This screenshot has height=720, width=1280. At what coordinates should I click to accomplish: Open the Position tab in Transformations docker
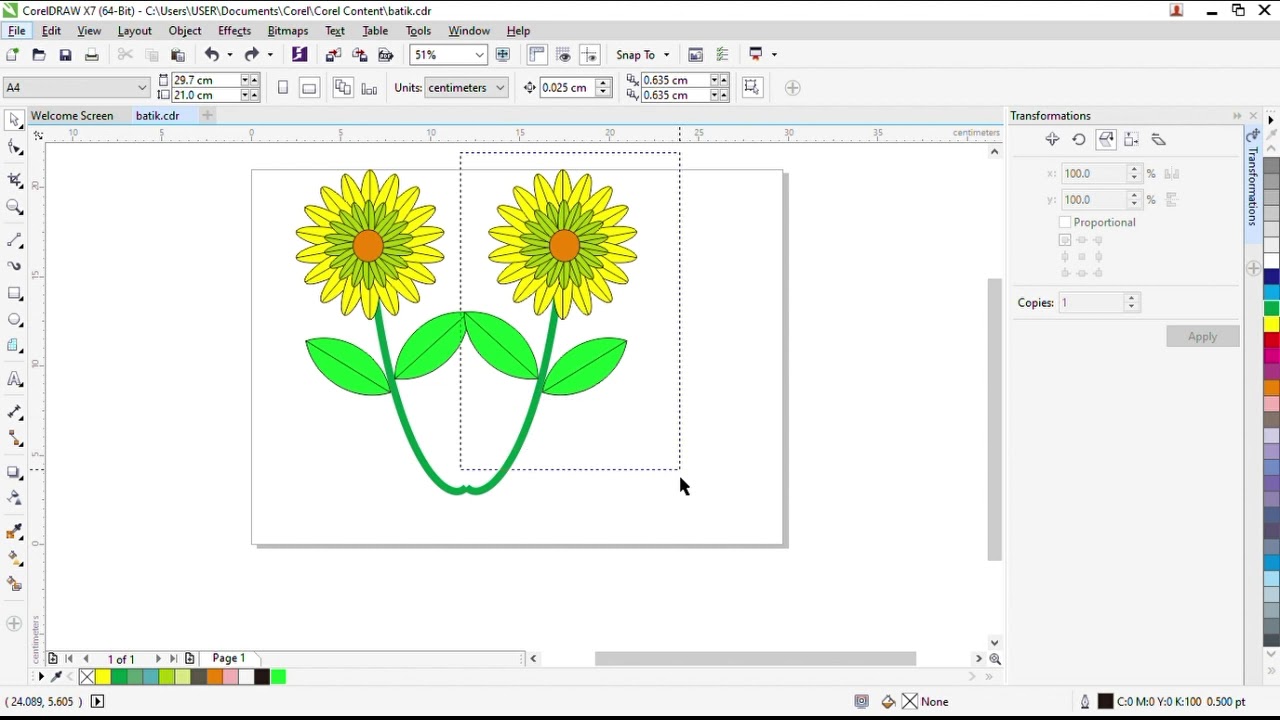pos(1052,140)
